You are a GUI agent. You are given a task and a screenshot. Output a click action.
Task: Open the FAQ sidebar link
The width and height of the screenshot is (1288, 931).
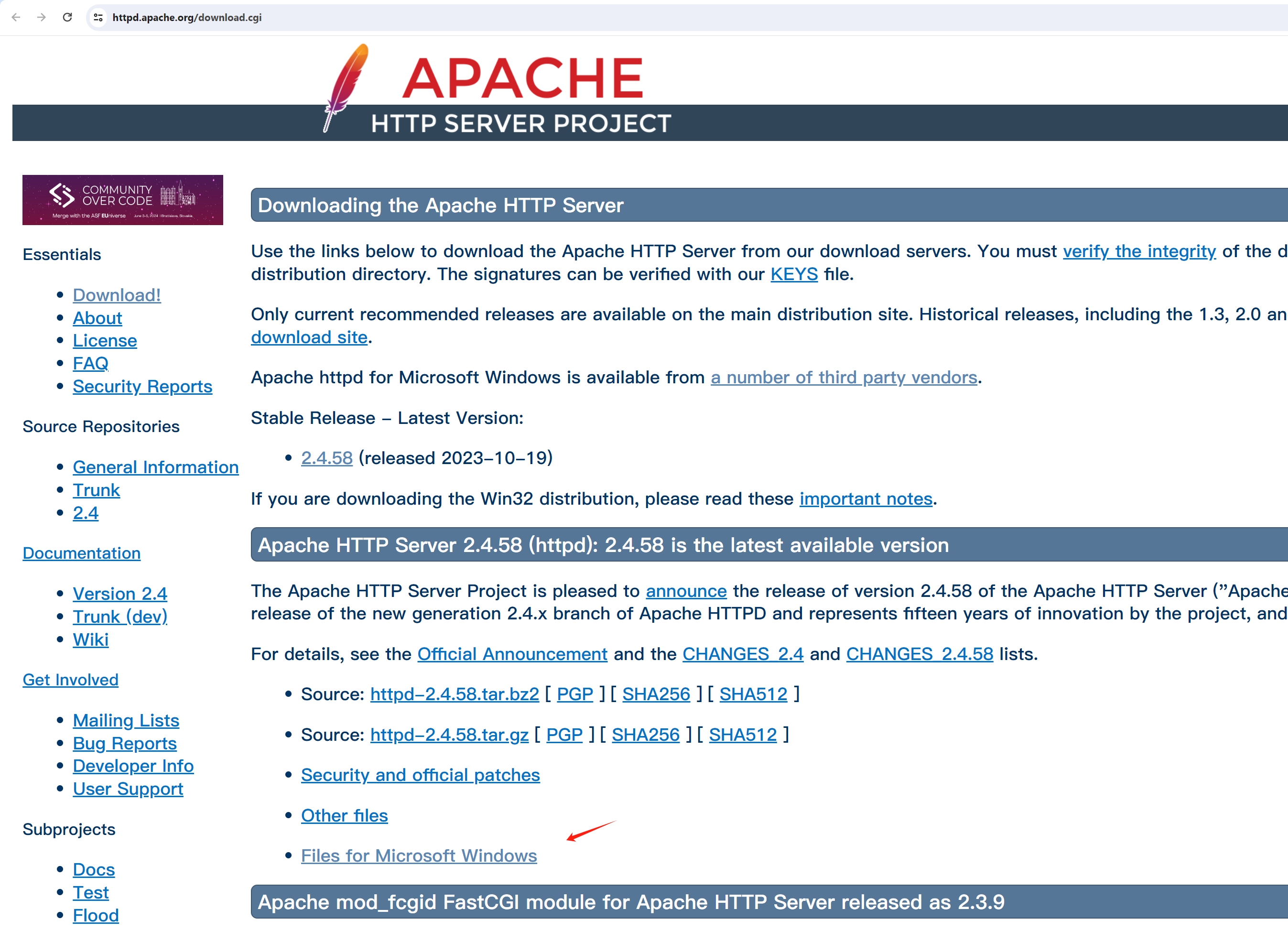90,364
